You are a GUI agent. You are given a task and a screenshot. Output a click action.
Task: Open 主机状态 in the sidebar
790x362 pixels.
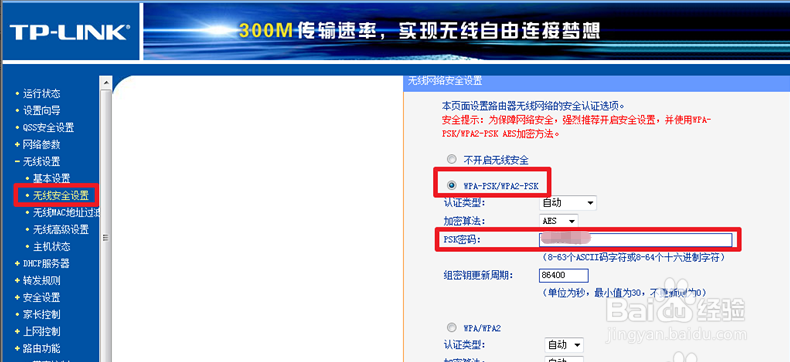coord(51,247)
